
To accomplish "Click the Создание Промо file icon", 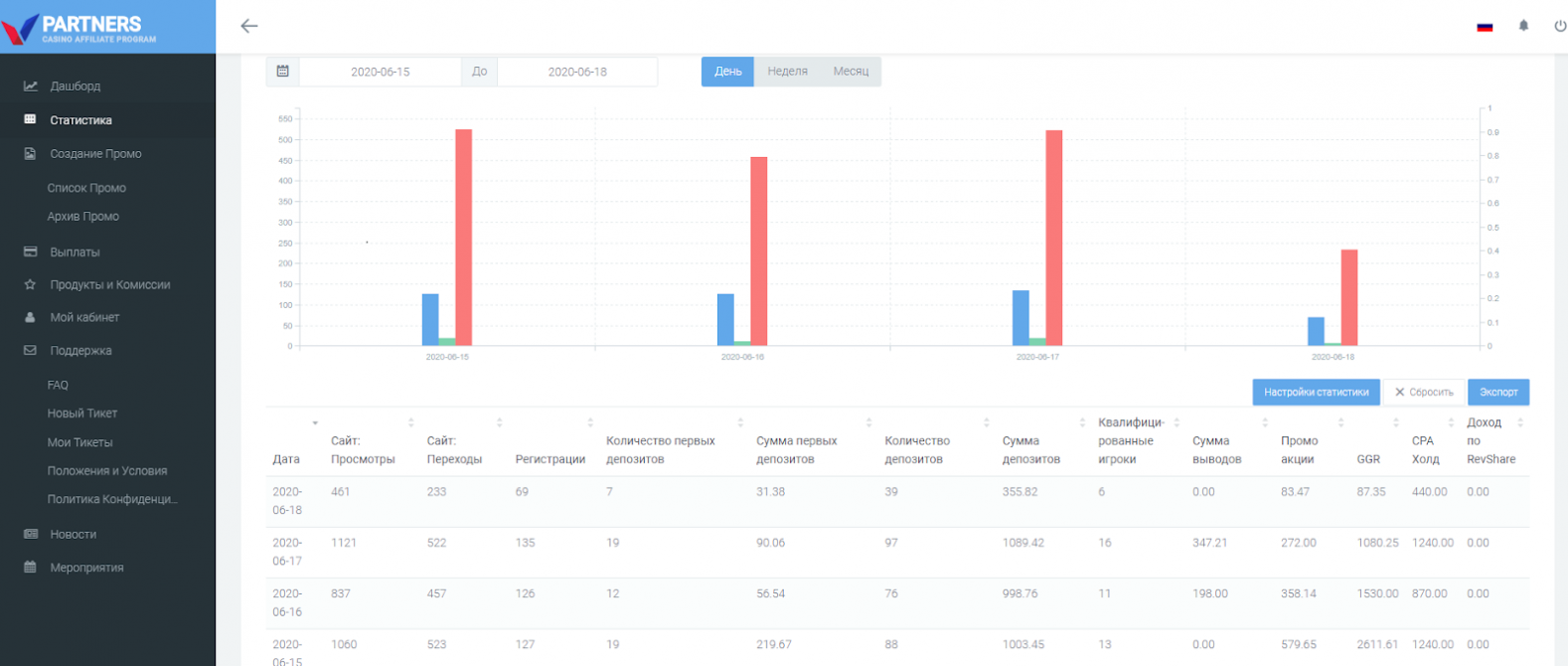I will [x=31, y=154].
